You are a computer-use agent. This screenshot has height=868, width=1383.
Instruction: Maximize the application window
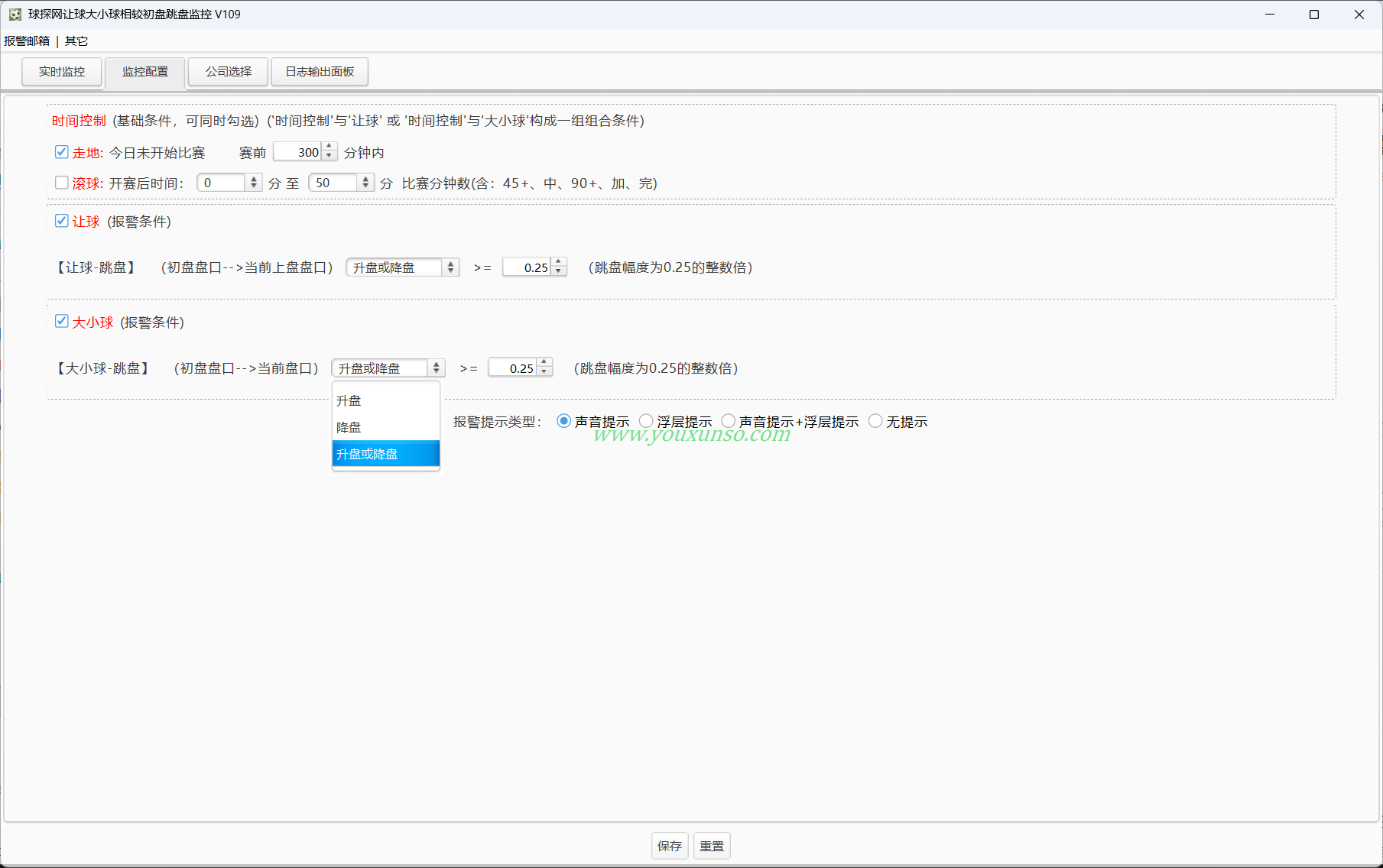[1314, 15]
